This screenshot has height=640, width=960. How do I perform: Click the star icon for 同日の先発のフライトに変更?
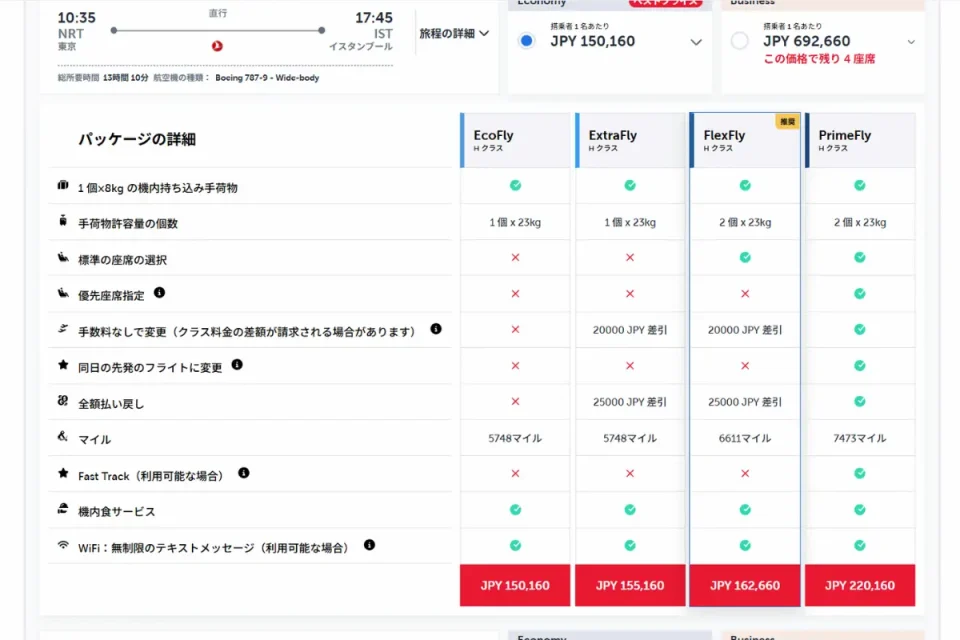click(x=62, y=365)
